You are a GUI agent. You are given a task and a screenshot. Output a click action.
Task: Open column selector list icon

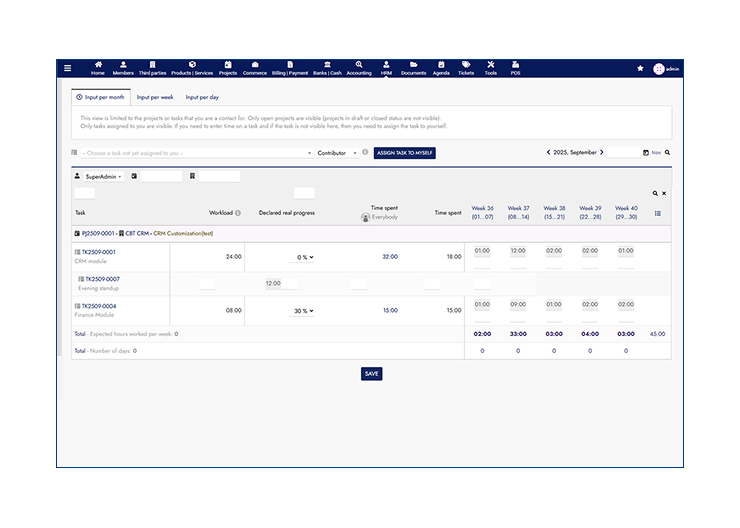tap(657, 213)
